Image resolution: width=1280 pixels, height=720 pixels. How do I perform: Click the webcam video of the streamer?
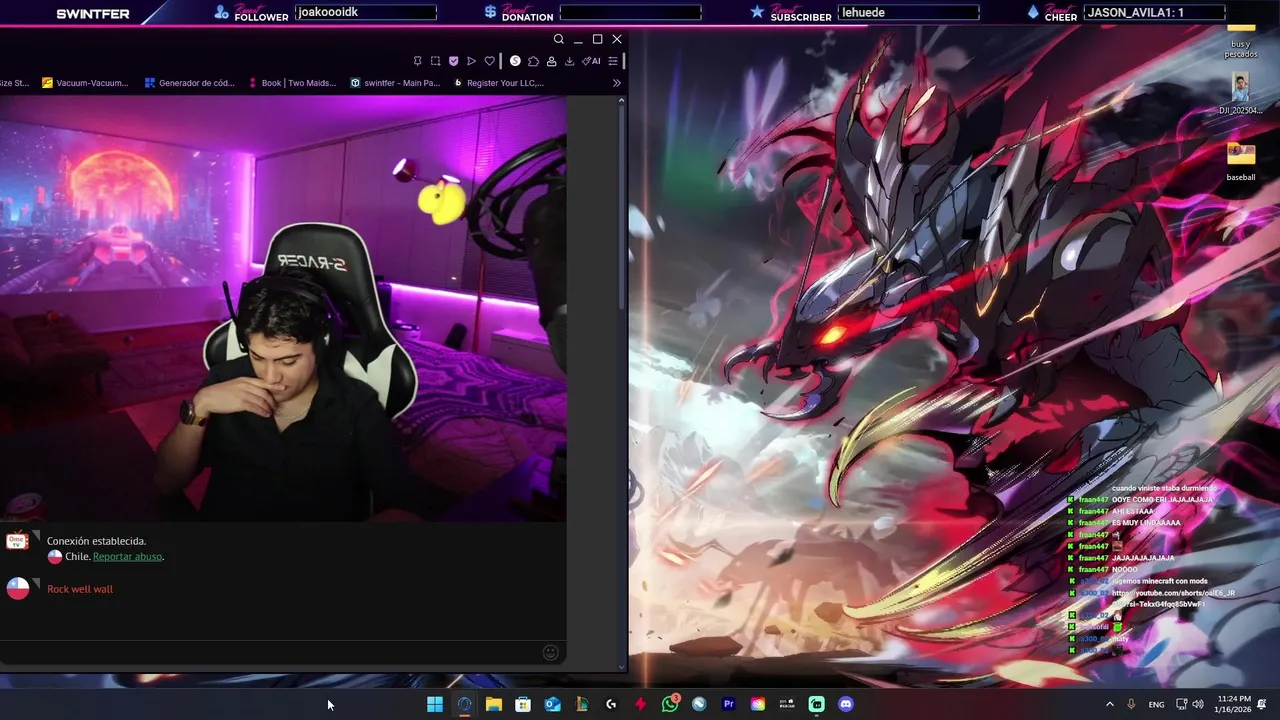tap(283, 309)
